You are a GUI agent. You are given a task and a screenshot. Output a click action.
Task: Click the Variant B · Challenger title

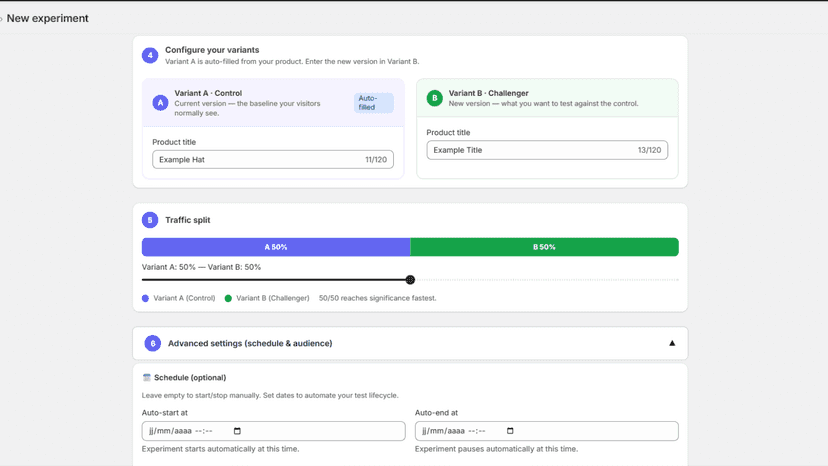[488, 93]
